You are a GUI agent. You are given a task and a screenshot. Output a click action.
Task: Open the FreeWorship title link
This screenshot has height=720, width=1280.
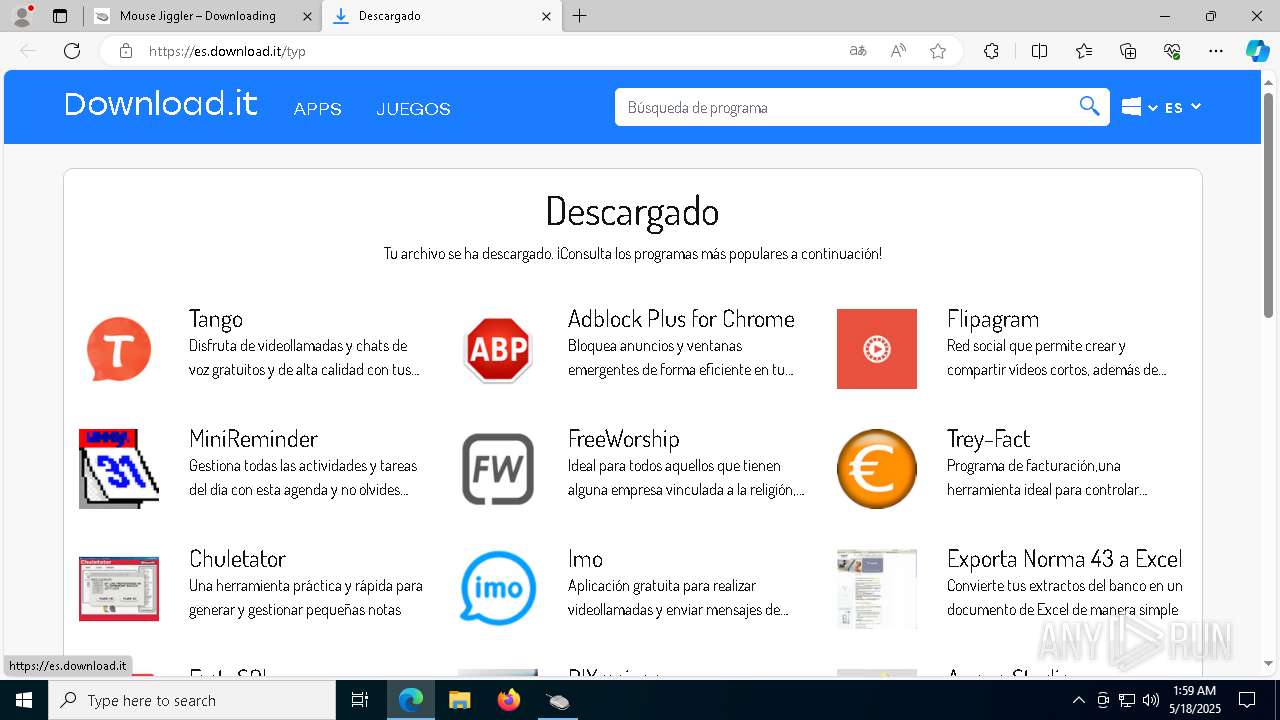[x=624, y=439]
